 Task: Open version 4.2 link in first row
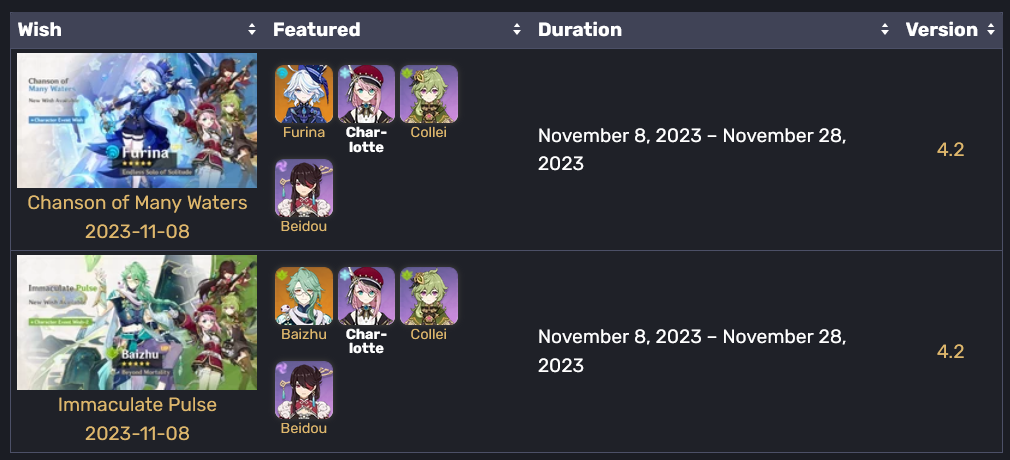[950, 149]
